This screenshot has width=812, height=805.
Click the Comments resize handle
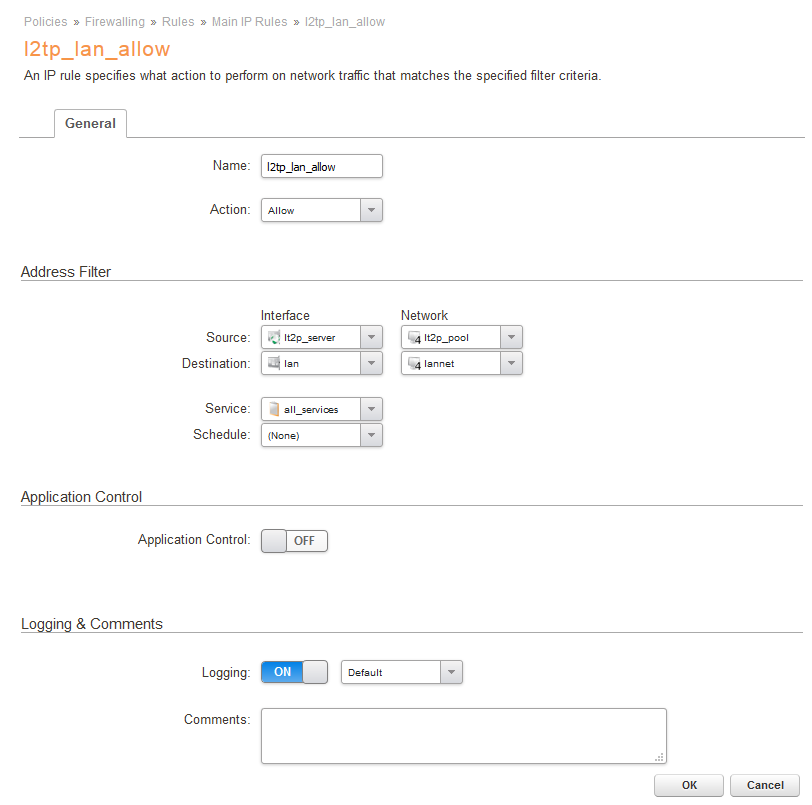(659, 757)
